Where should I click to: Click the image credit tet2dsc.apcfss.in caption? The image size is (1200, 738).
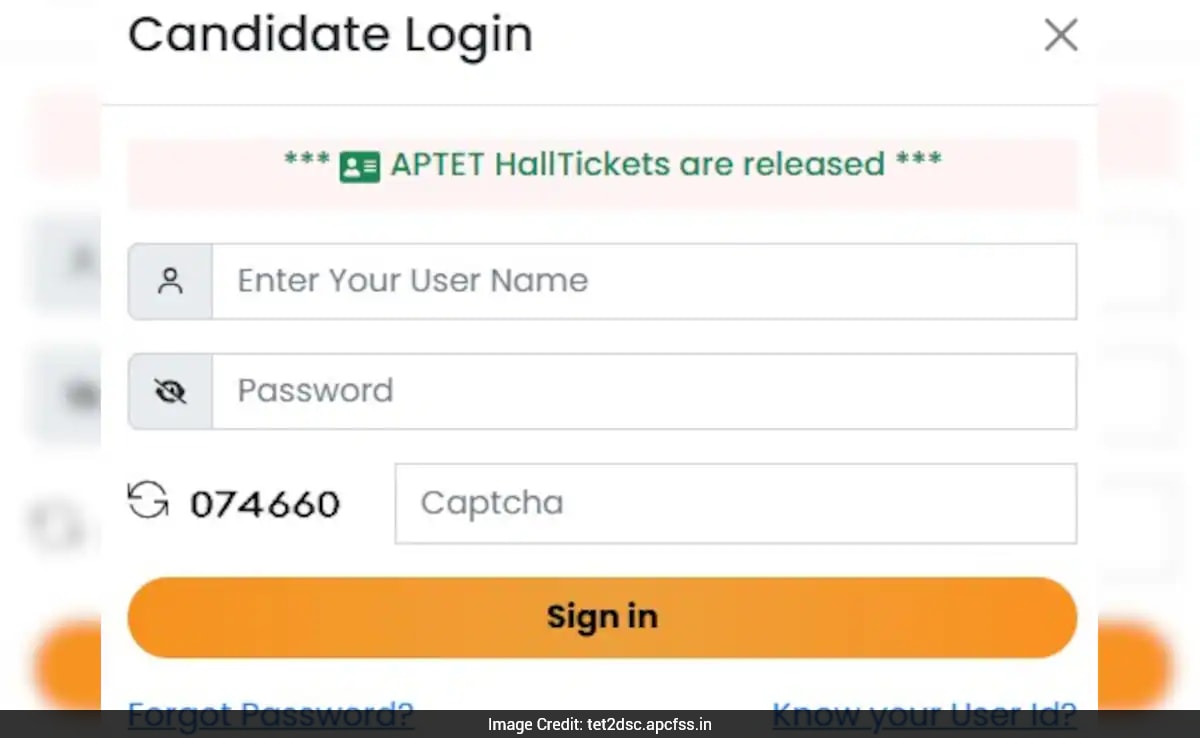pos(600,724)
